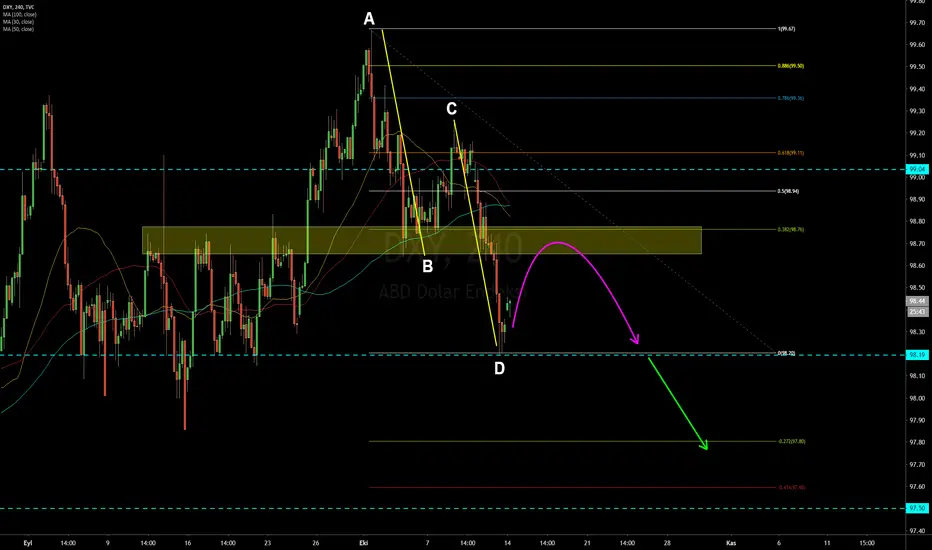This screenshot has width=932, height=550.
Task: Select the MA (50, close) indicator label
Action: coord(18,29)
